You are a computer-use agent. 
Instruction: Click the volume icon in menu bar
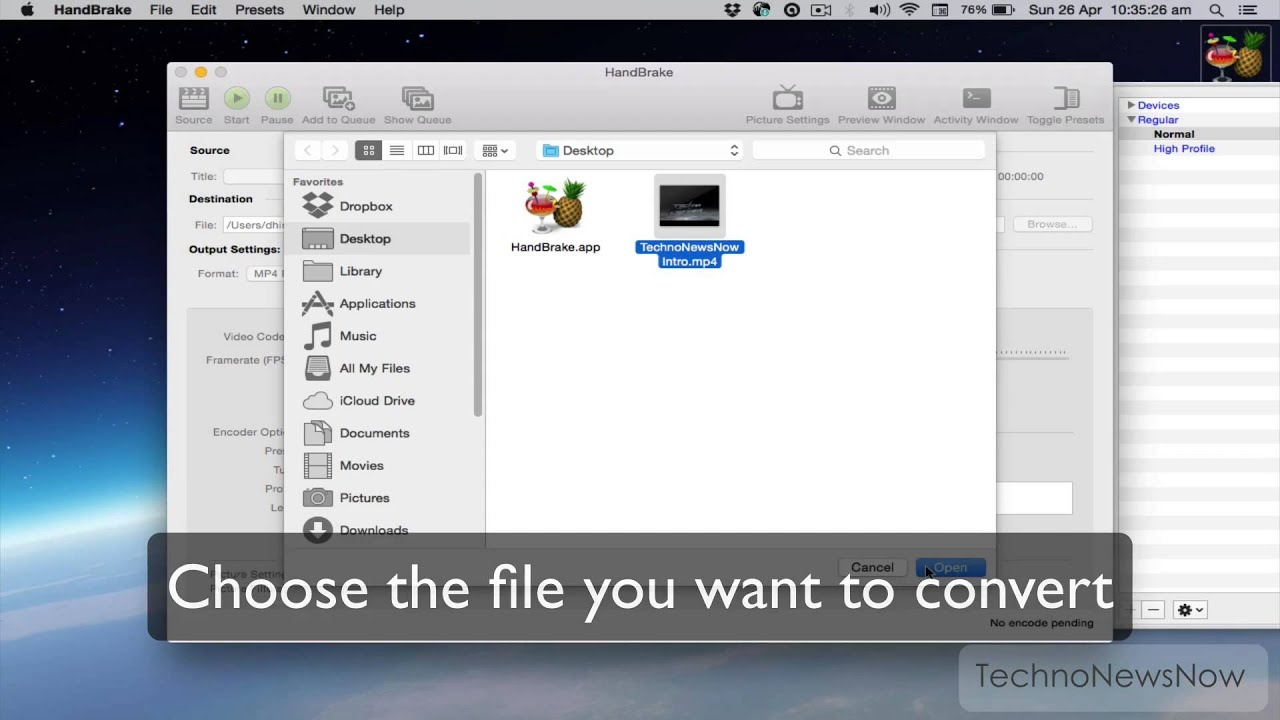click(879, 10)
